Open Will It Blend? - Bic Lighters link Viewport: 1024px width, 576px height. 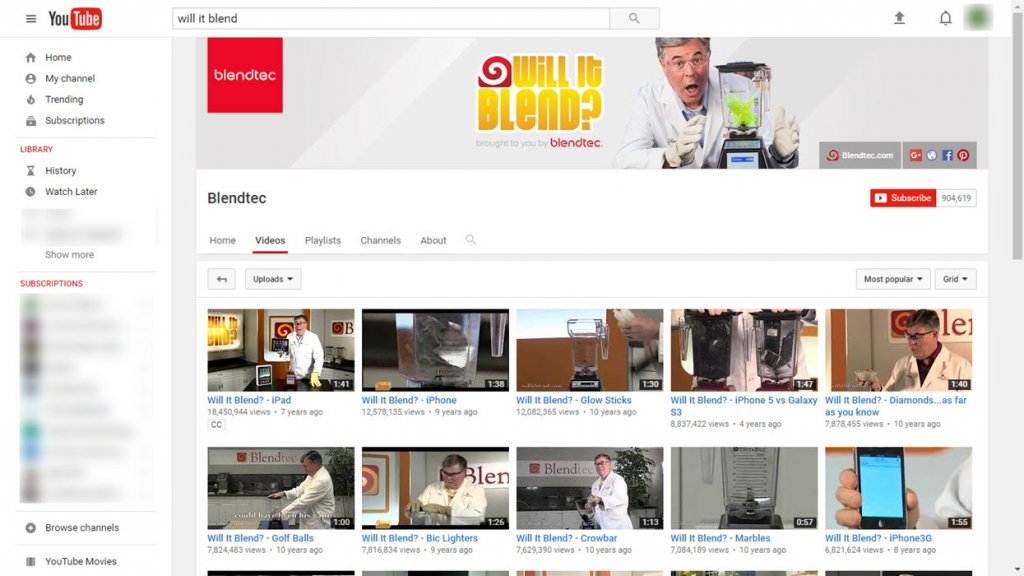pyautogui.click(x=419, y=538)
